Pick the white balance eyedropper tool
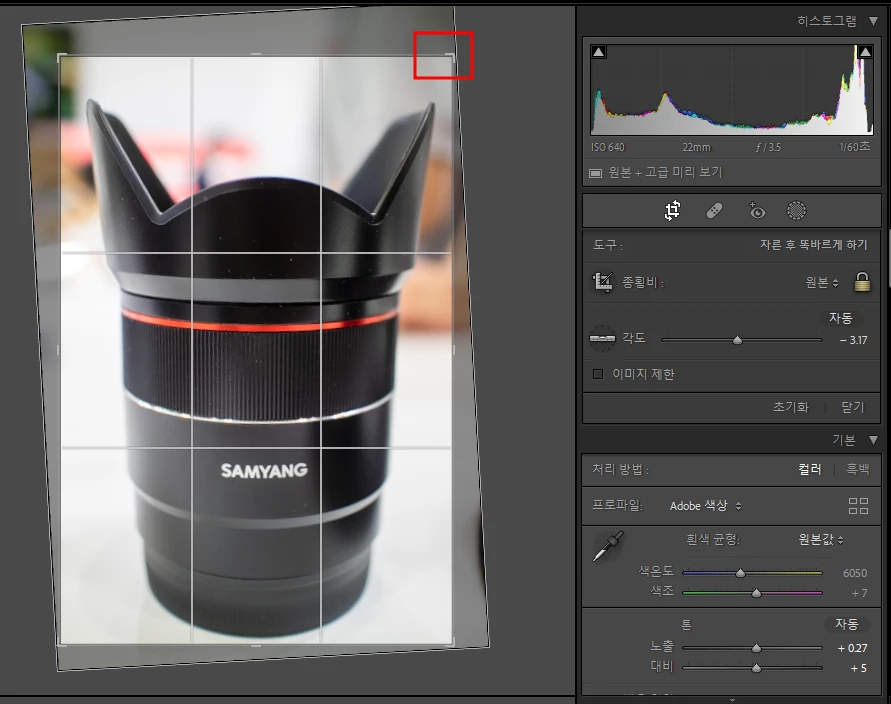This screenshot has width=891, height=704. [x=608, y=546]
